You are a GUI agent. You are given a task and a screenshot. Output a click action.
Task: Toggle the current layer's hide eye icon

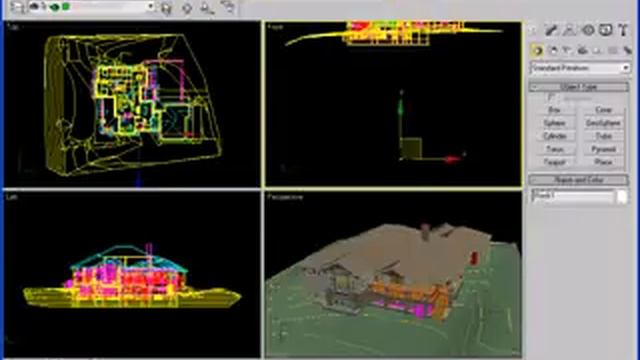click(x=35, y=7)
